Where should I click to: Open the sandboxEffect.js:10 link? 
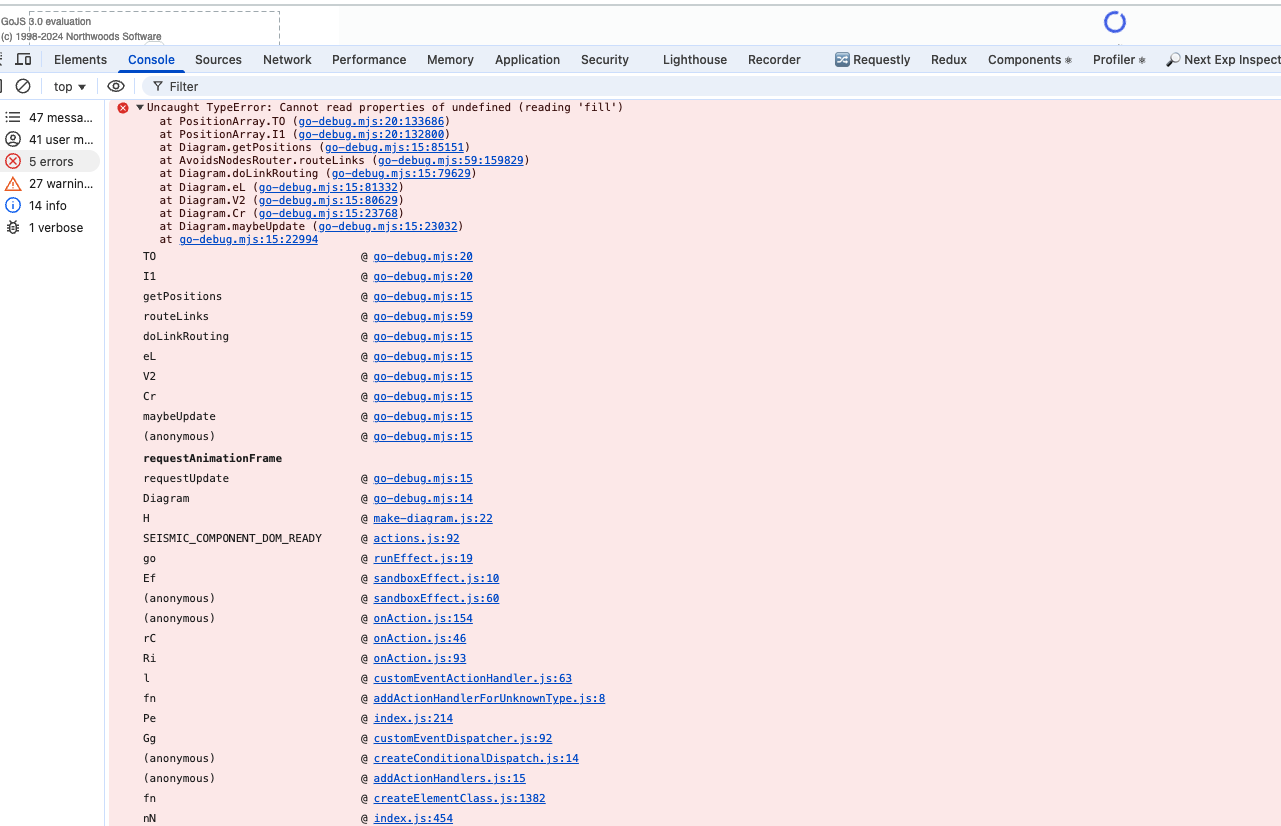pyautogui.click(x=436, y=578)
